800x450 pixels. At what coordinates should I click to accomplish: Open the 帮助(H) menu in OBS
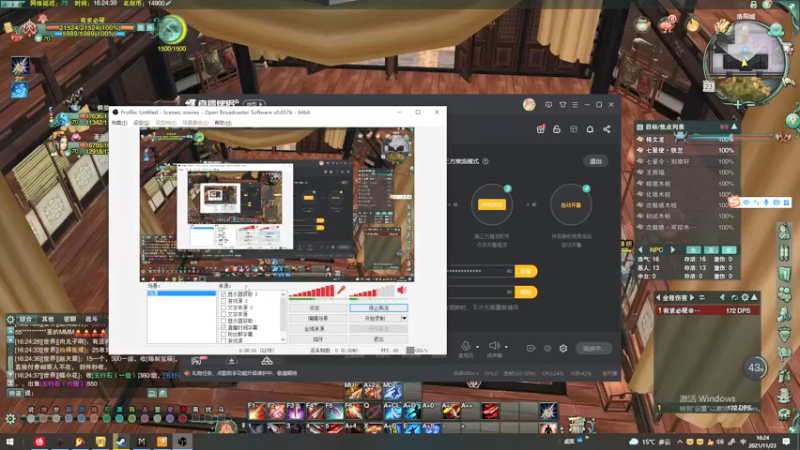(x=223, y=123)
